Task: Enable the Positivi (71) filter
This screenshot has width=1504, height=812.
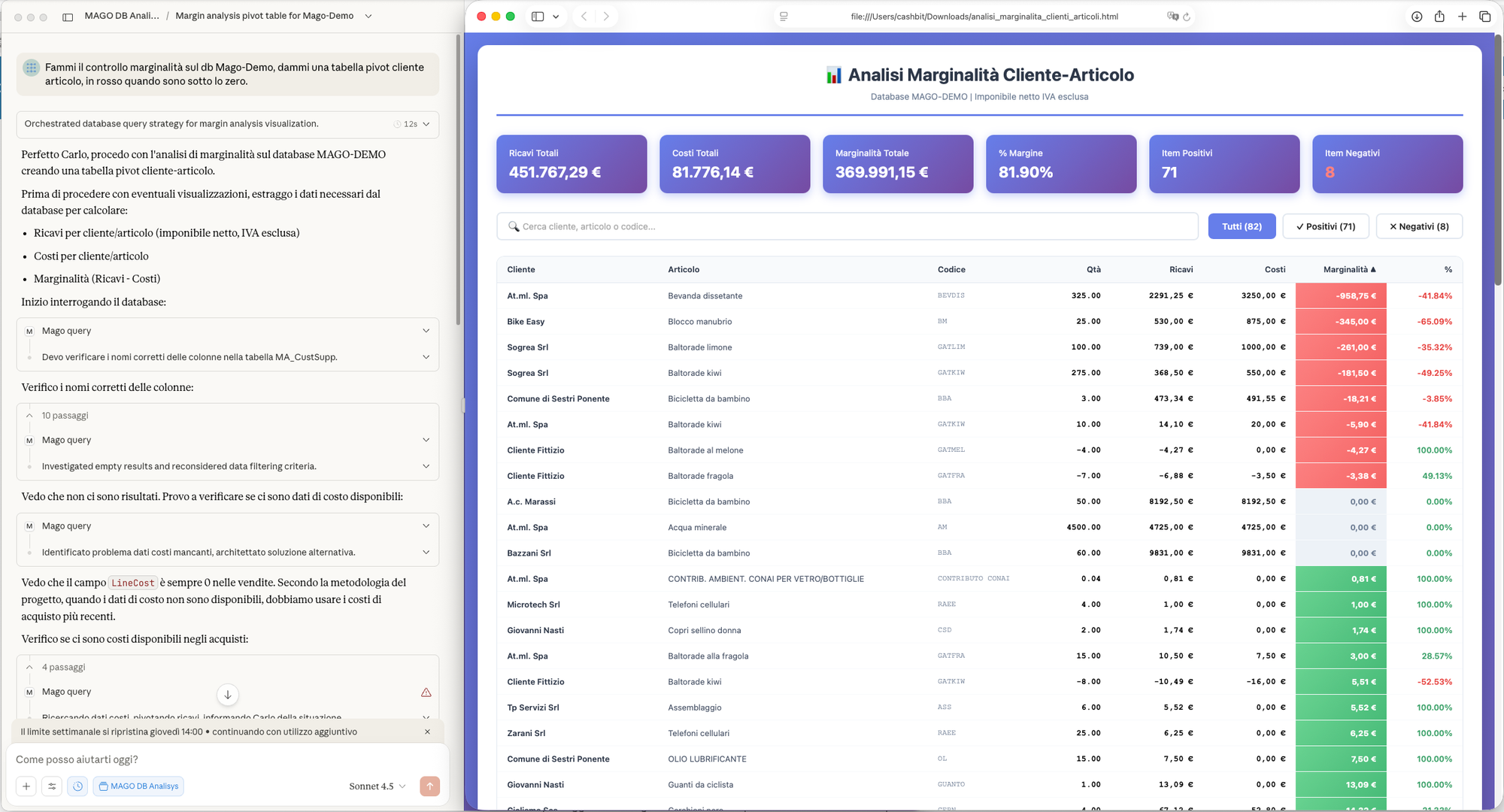Action: 1325,226
